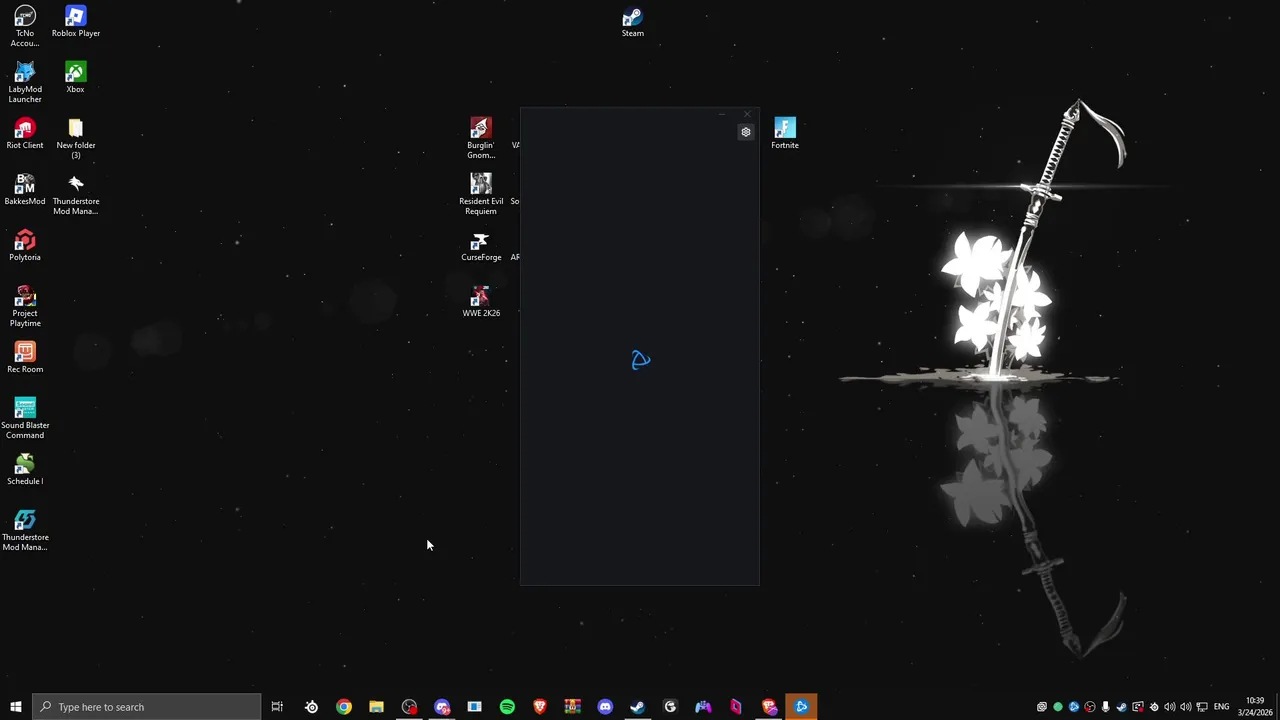Open the clock showing 10:39
Screen dimensions: 1280x720
[x=1255, y=707]
